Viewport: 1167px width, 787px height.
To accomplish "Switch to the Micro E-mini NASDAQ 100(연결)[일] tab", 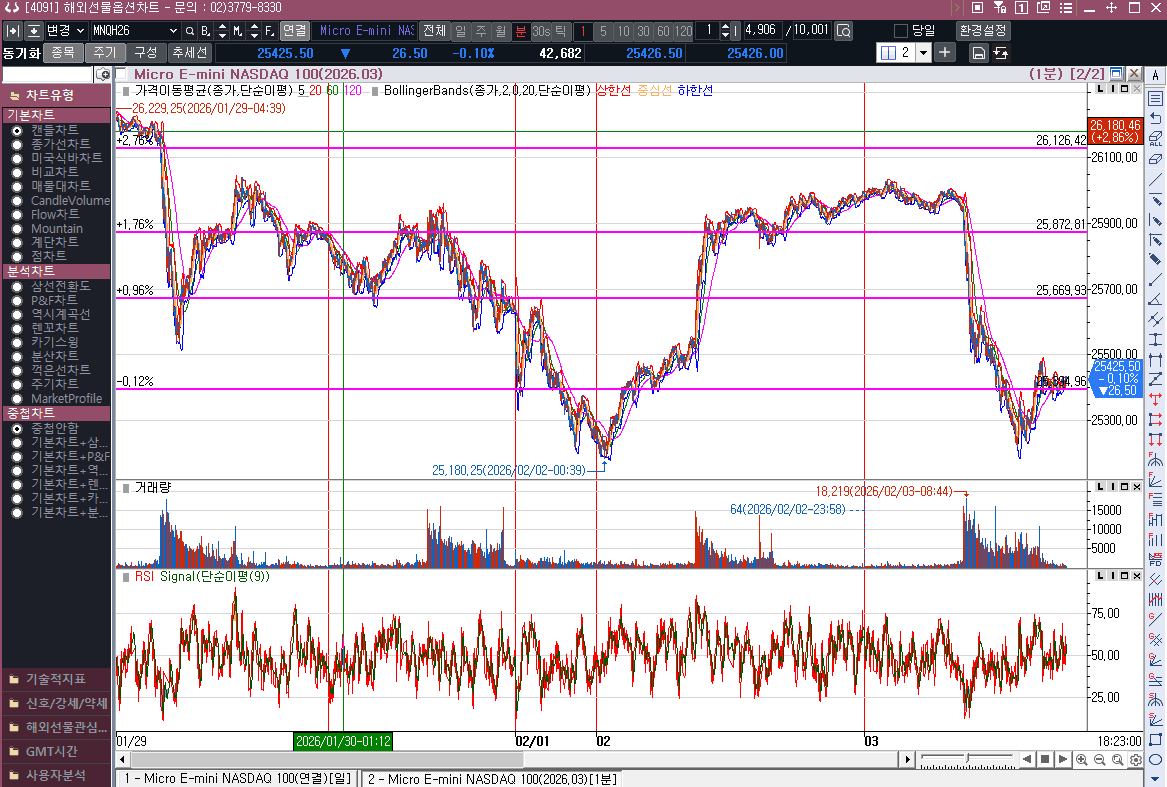I will tap(236, 778).
